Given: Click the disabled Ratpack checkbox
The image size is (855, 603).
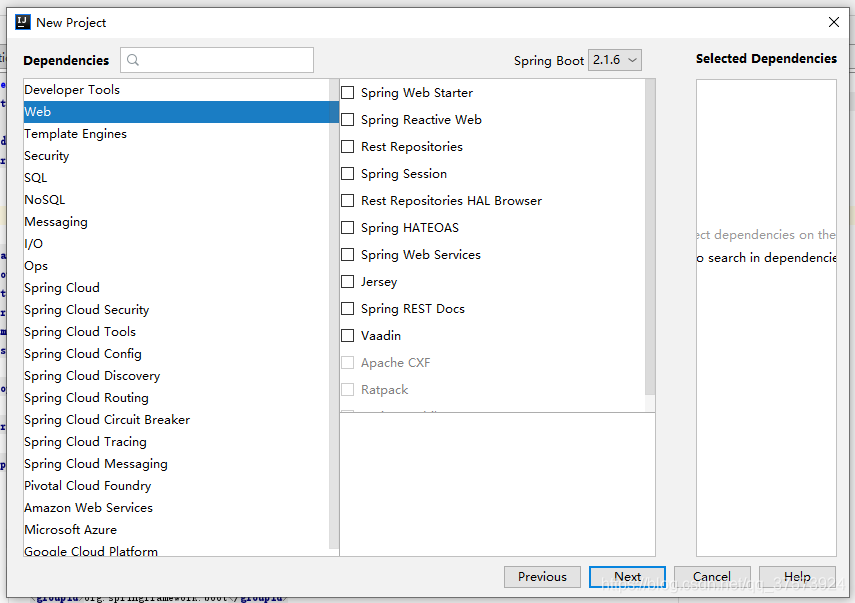Looking at the screenshot, I should [347, 390].
